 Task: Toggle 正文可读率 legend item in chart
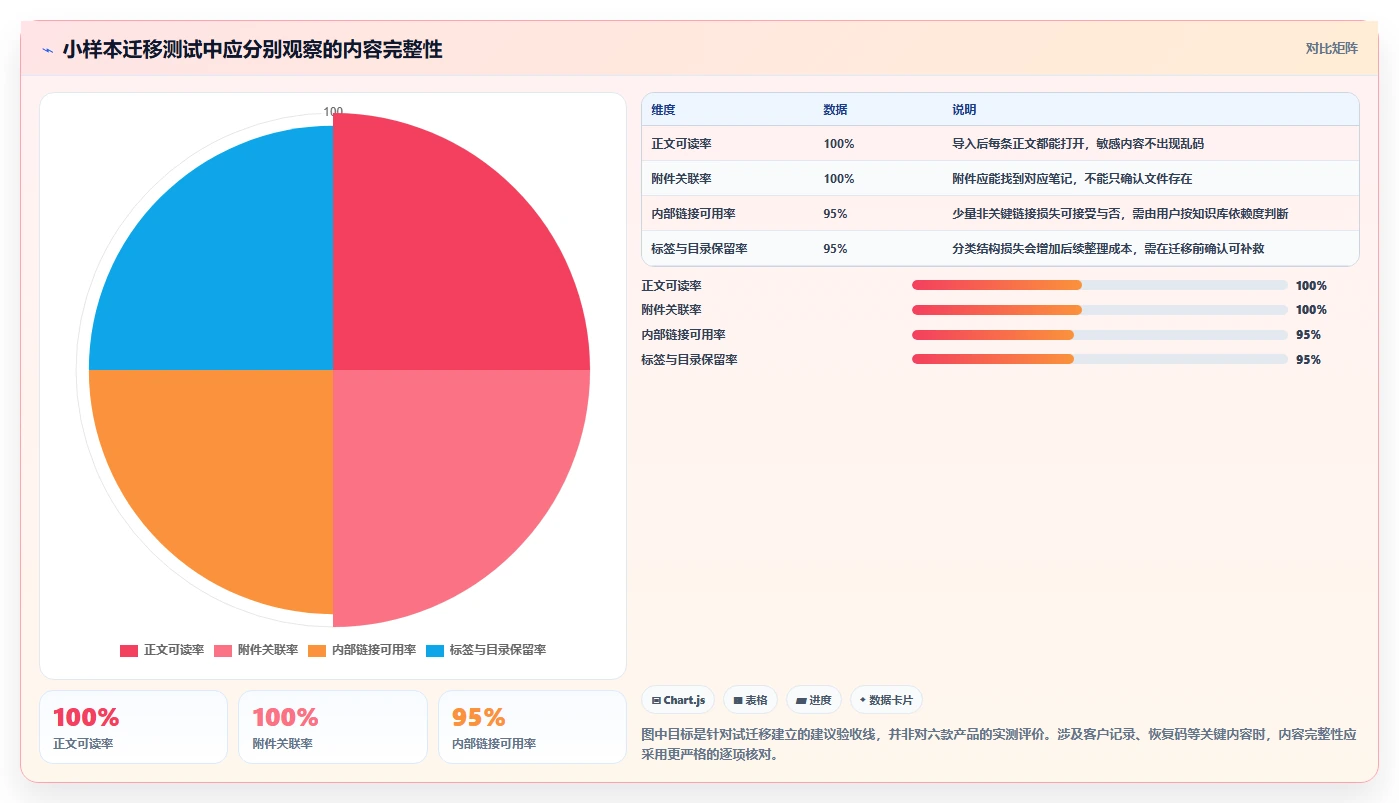[x=162, y=650]
